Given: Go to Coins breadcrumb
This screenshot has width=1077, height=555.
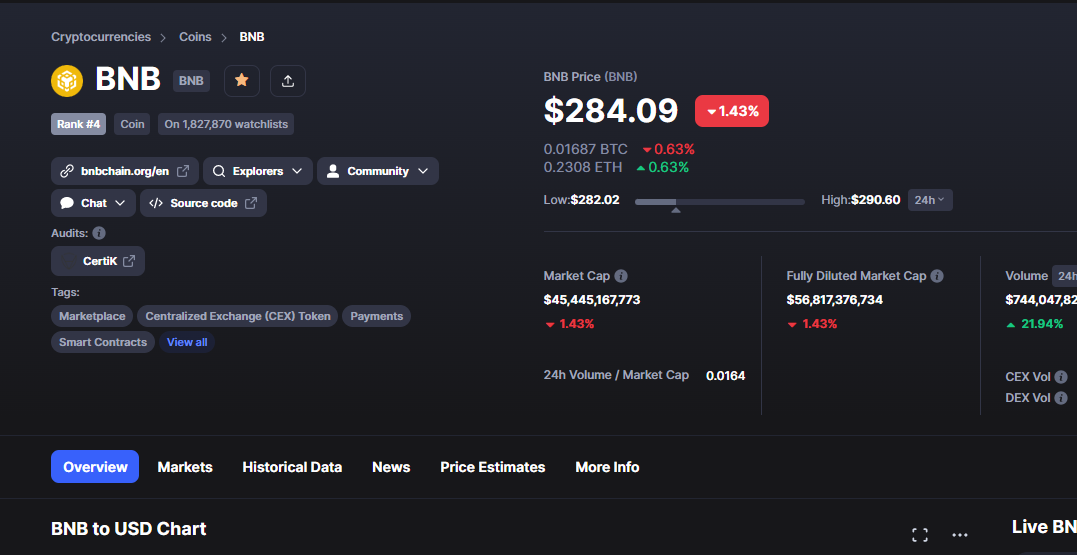Looking at the screenshot, I should pyautogui.click(x=195, y=37).
